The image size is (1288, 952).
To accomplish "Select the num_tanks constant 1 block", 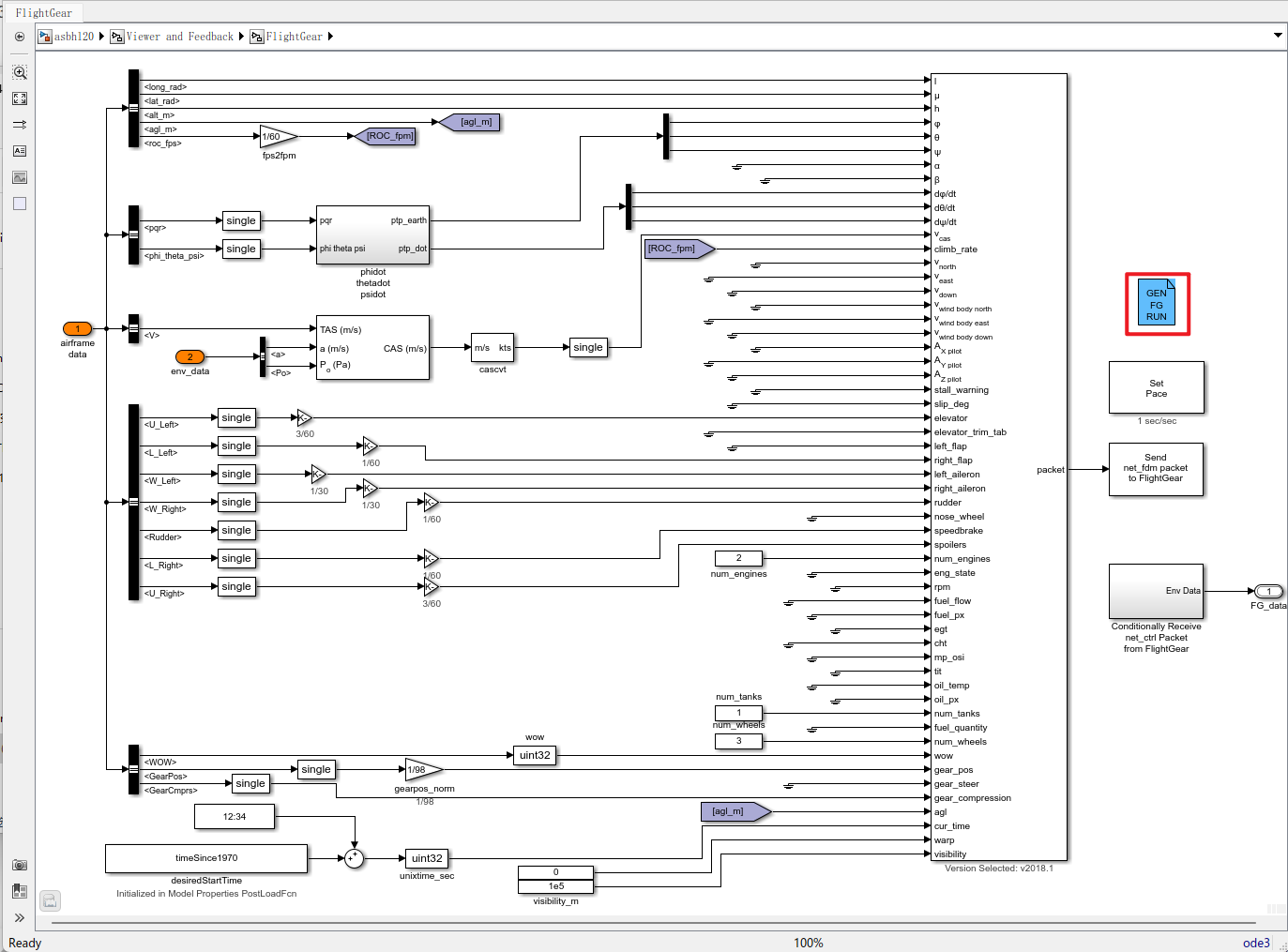I will (x=738, y=713).
